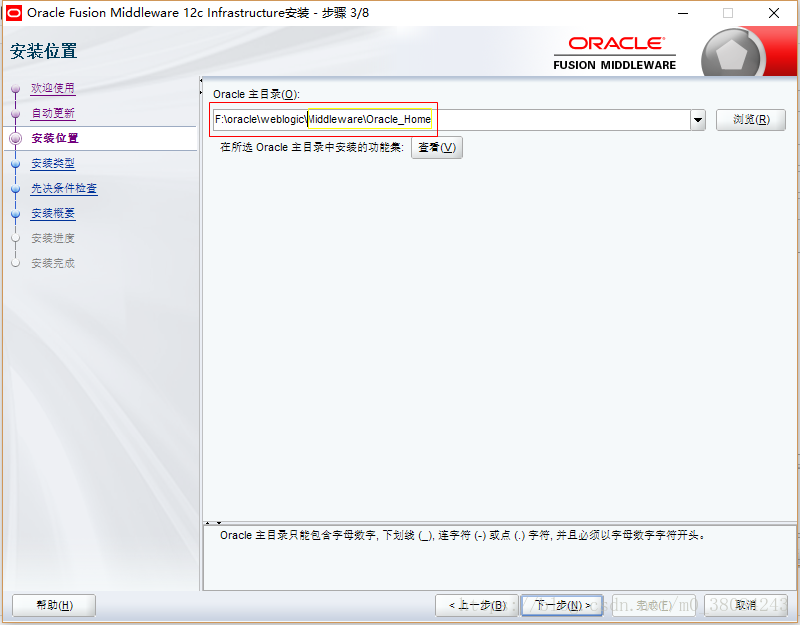Click the 安装概要 step bullet icon
800x625 pixels.
[15, 214]
